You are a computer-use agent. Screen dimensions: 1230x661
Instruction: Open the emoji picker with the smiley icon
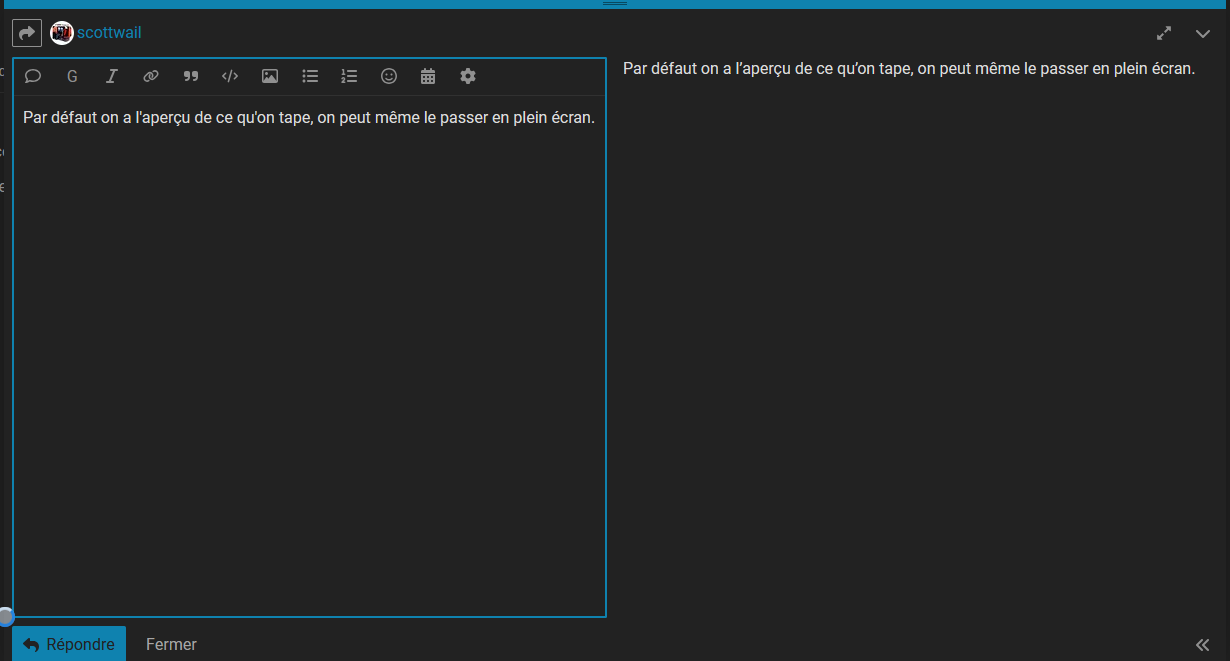coord(389,76)
